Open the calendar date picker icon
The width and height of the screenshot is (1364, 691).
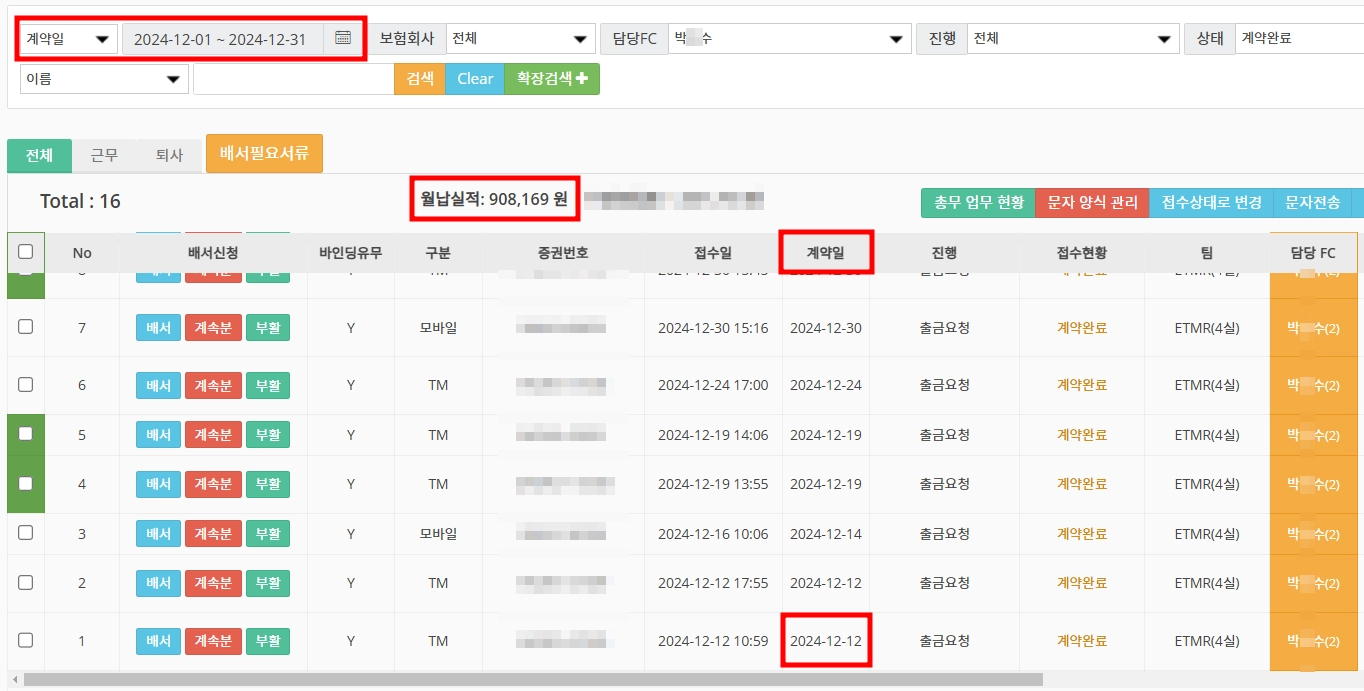342,38
